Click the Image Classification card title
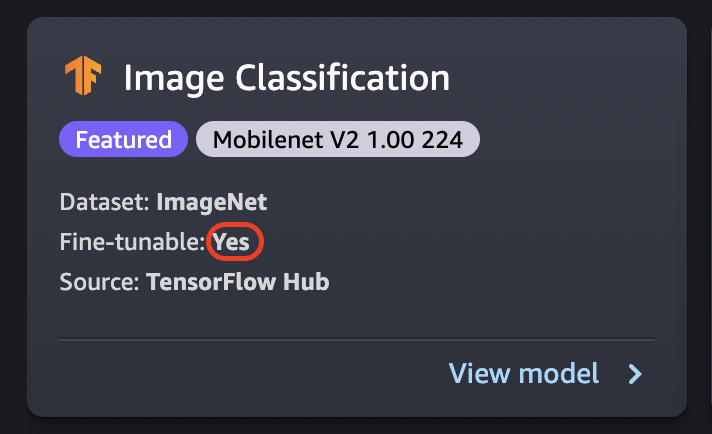Viewport: 712px width, 434px height. (x=286, y=77)
